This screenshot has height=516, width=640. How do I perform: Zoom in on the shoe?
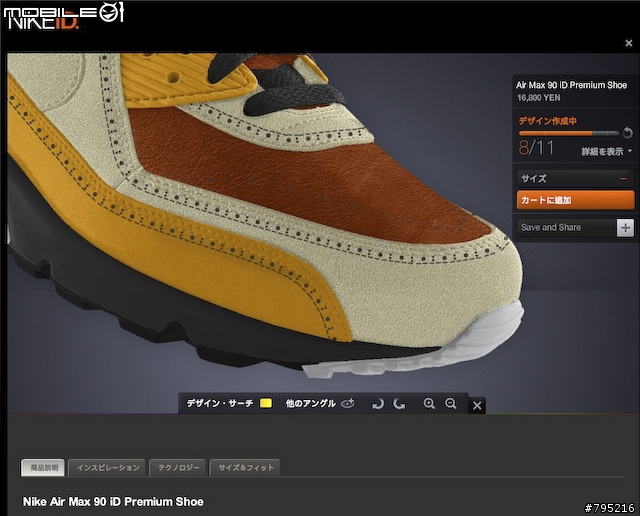429,404
